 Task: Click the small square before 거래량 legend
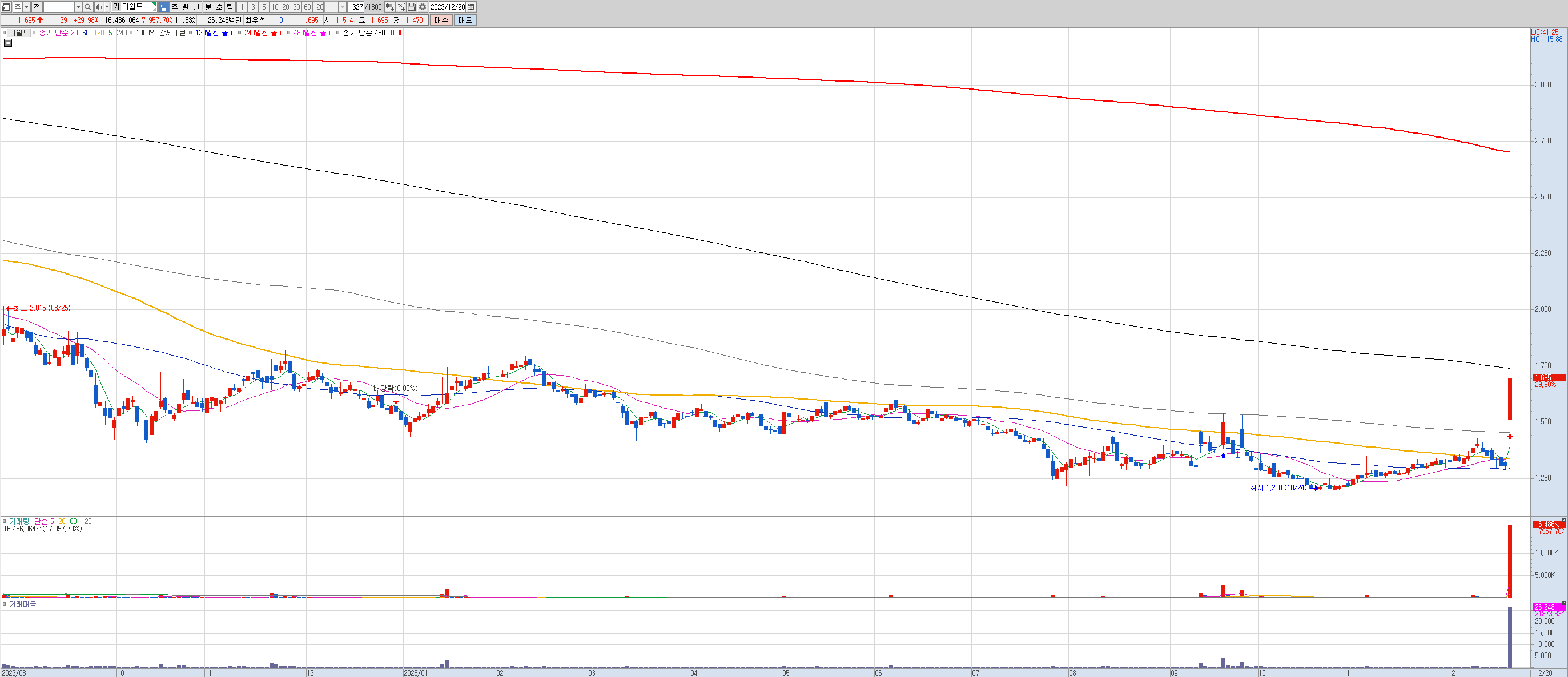pos(4,521)
